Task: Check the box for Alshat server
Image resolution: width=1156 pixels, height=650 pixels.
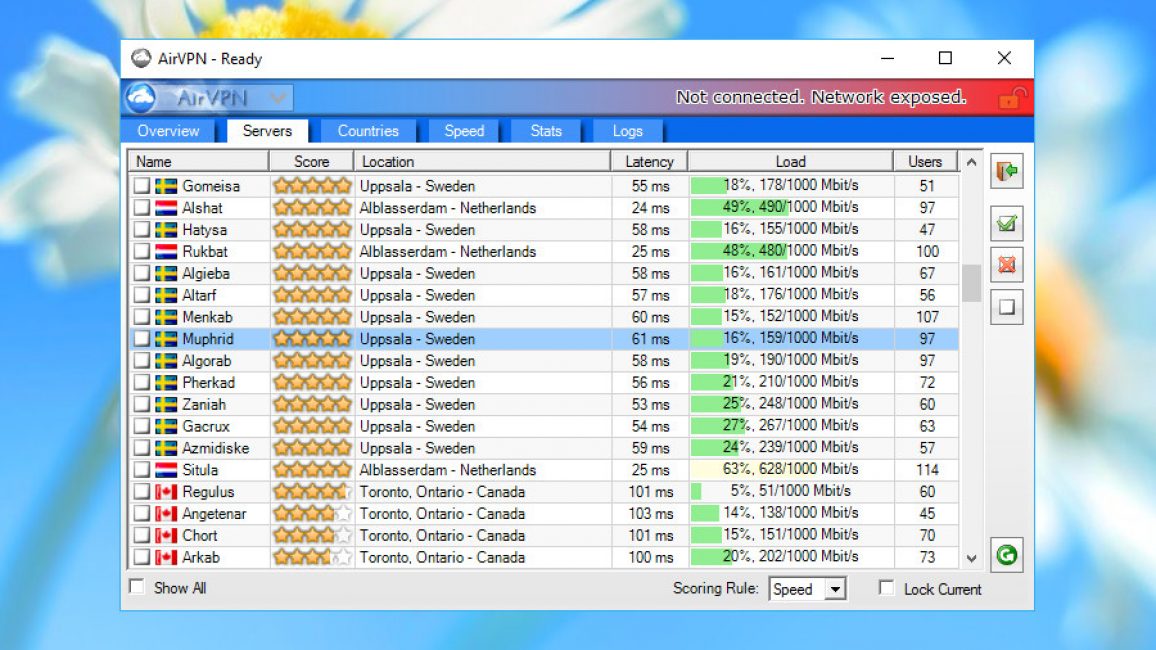Action: tap(142, 208)
